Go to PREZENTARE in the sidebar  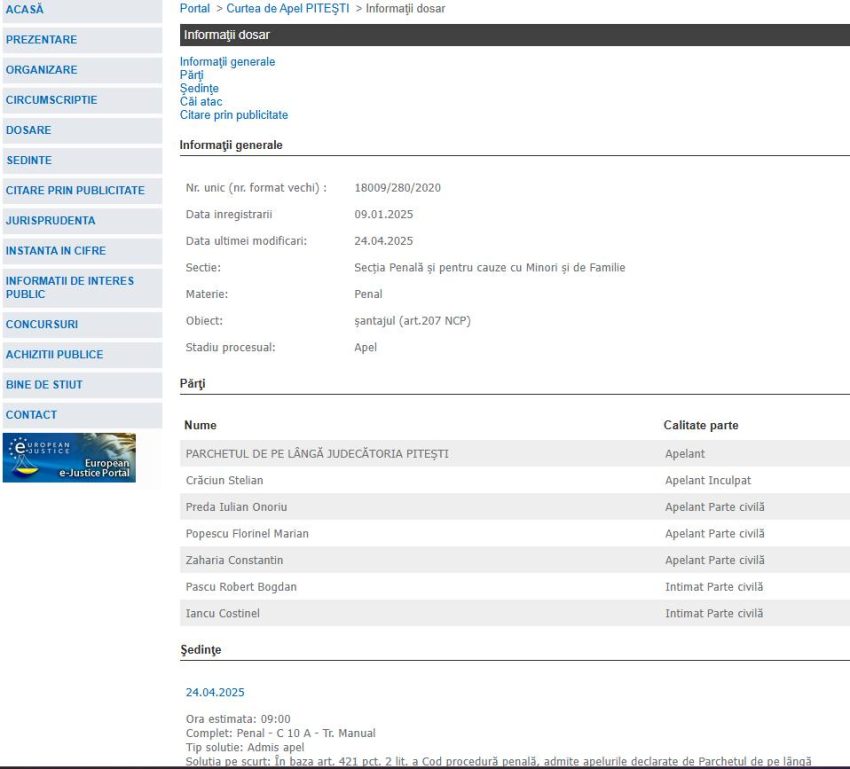point(41,40)
